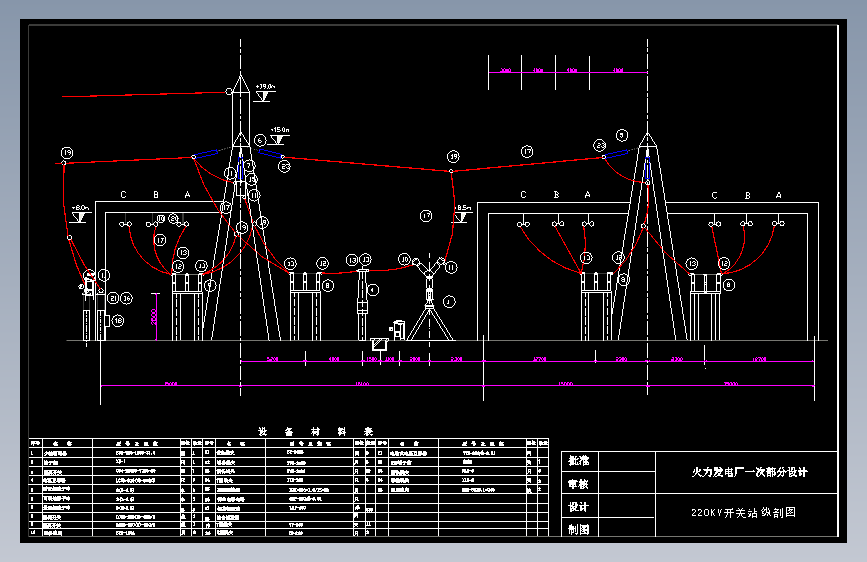Image resolution: width=867 pixels, height=562 pixels.
Task: Click callout bubble number 6
Action: [x=260, y=140]
